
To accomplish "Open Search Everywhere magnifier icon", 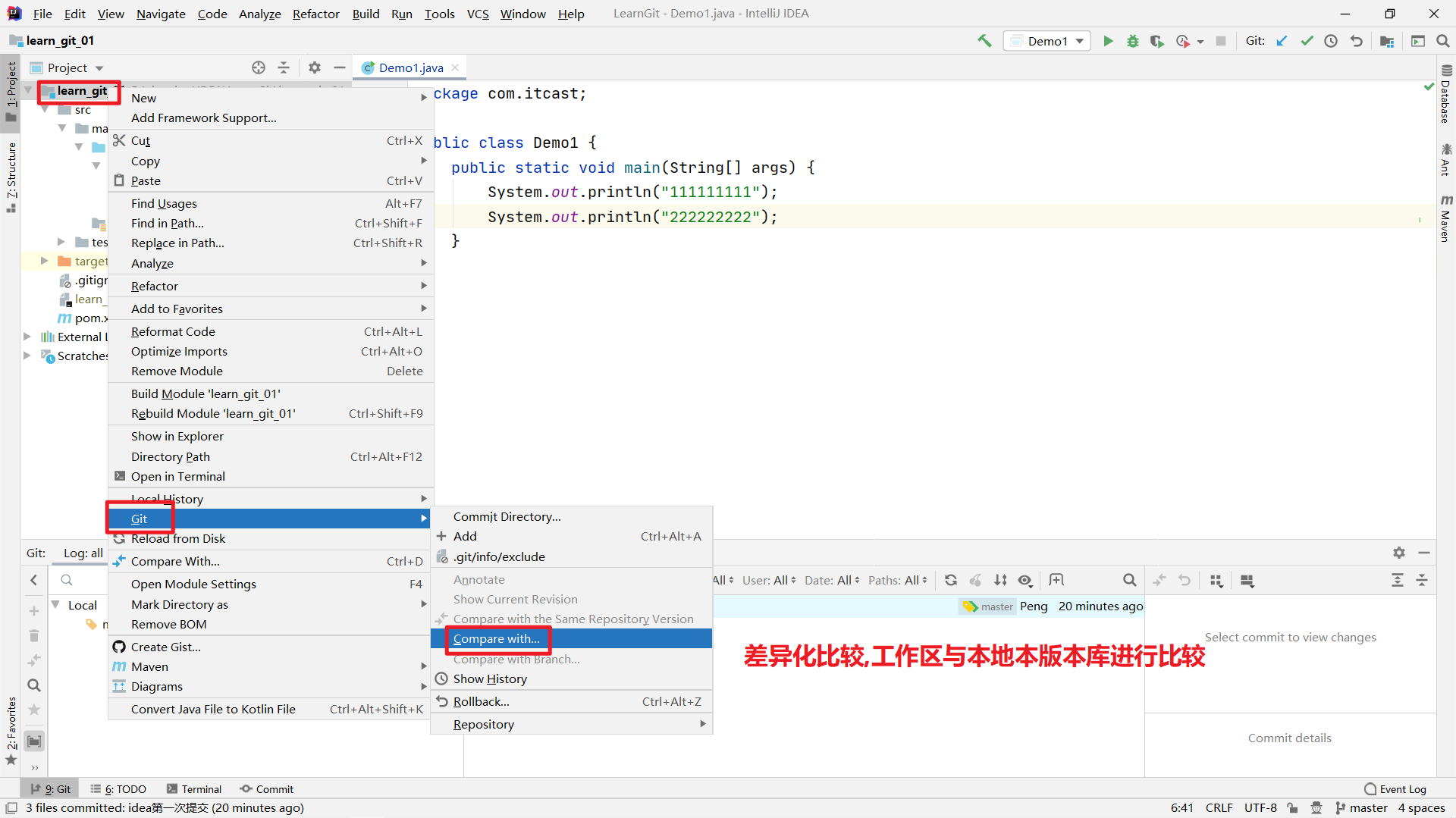I will coord(1442,41).
